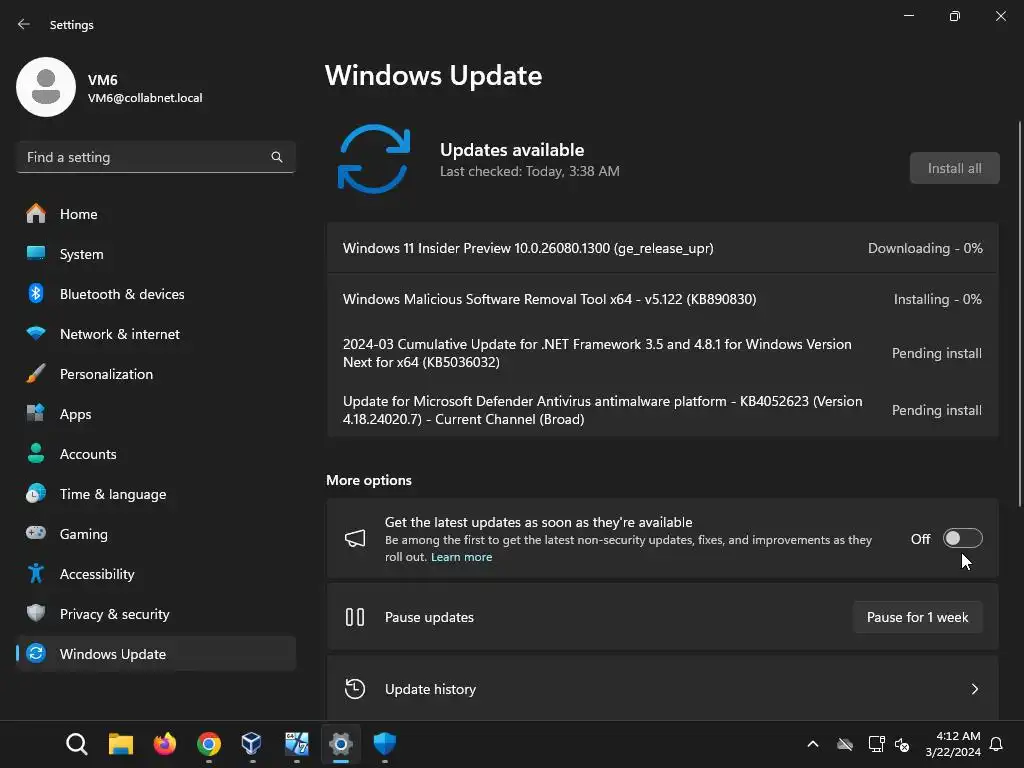Screen dimensions: 1024x768
Task: Click inside the Find a setting field
Action: point(156,157)
